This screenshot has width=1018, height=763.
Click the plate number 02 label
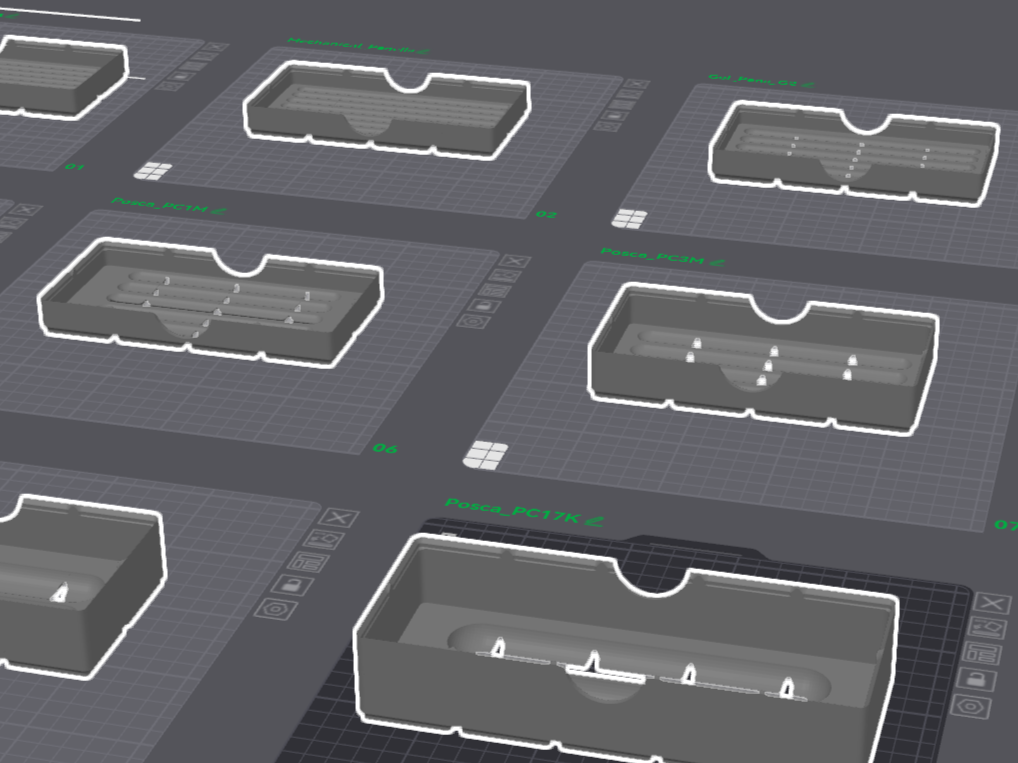(546, 214)
